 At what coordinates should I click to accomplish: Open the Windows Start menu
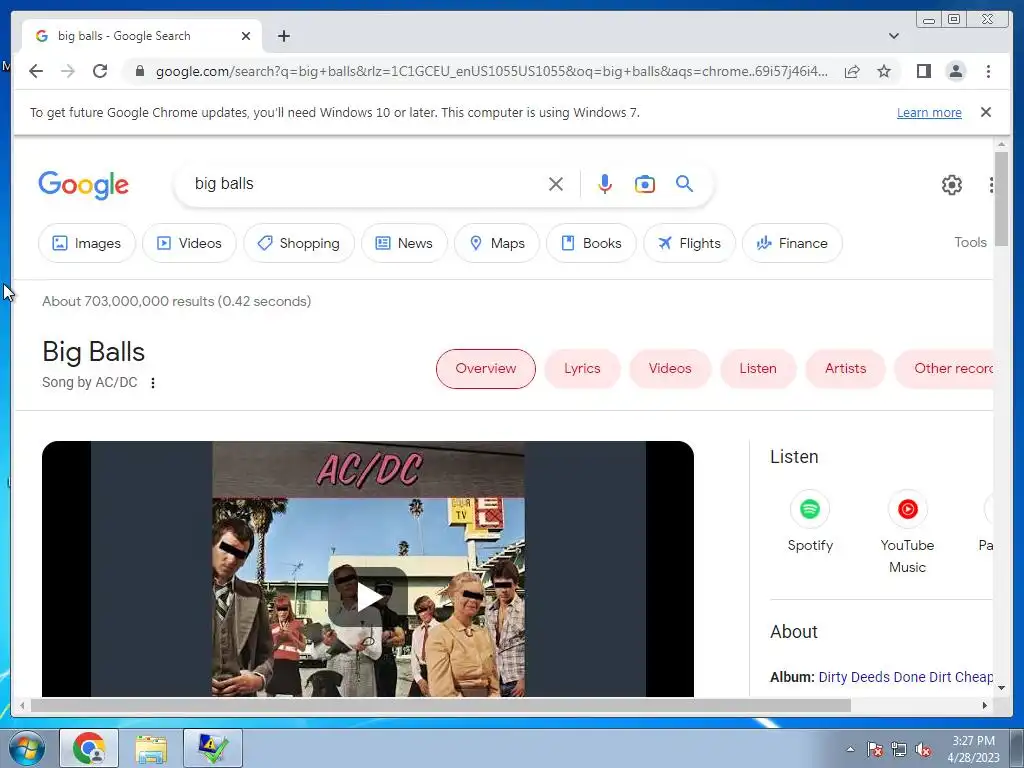(x=26, y=748)
